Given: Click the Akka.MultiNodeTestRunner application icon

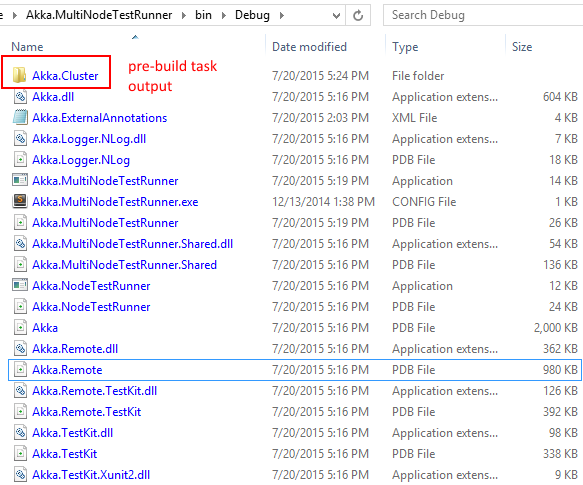Looking at the screenshot, I should point(20,181).
